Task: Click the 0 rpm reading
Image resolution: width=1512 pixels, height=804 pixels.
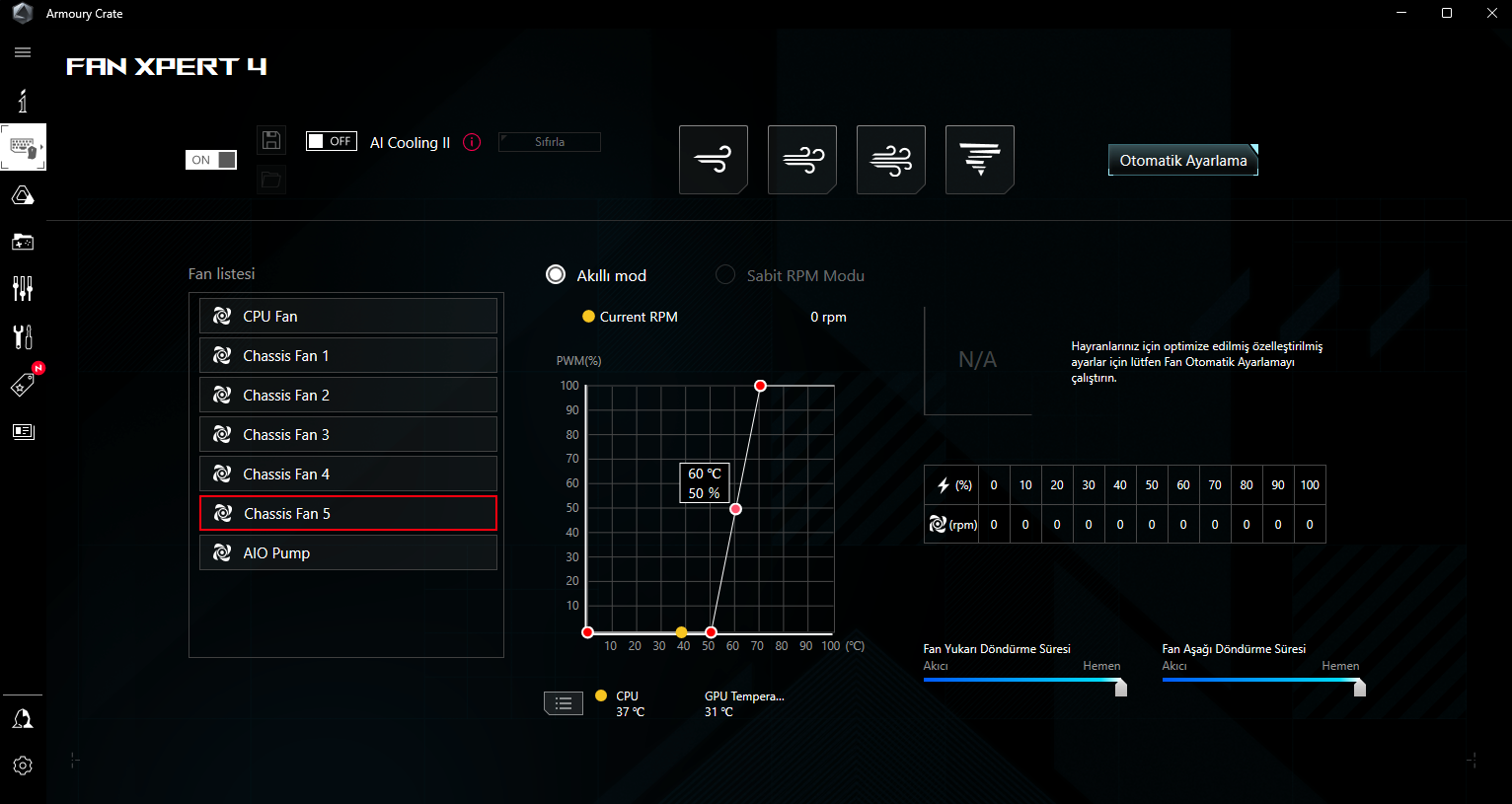Action: pos(828,317)
